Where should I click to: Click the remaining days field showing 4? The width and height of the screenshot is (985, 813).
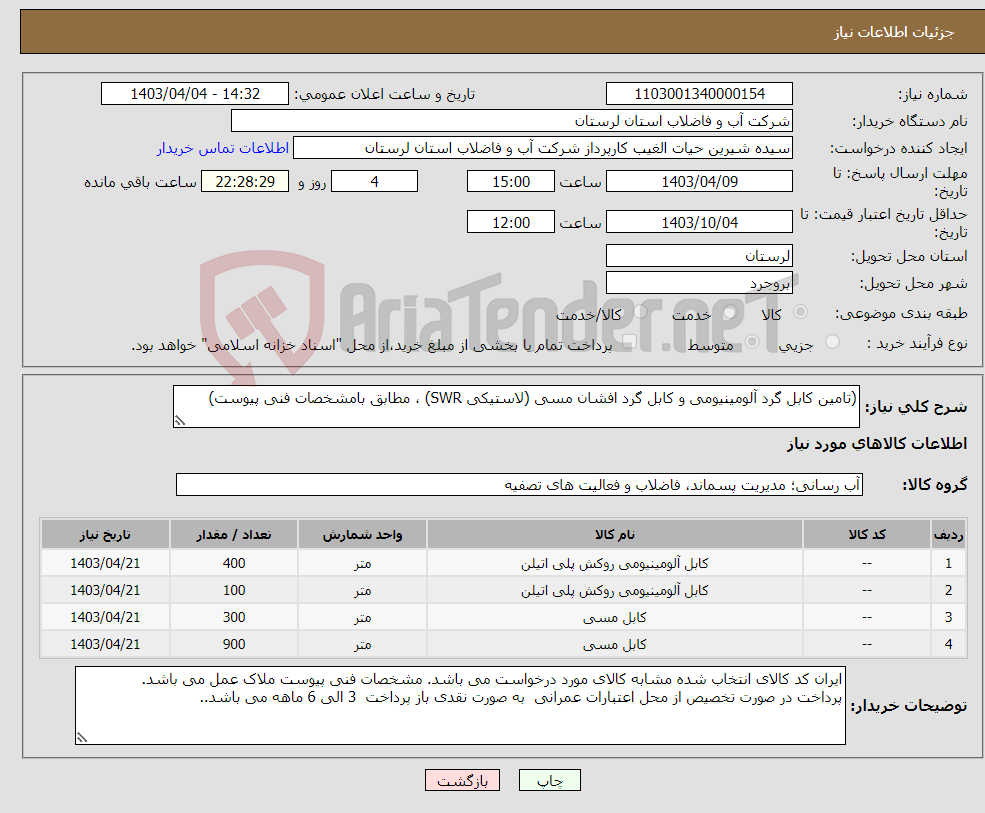[374, 182]
